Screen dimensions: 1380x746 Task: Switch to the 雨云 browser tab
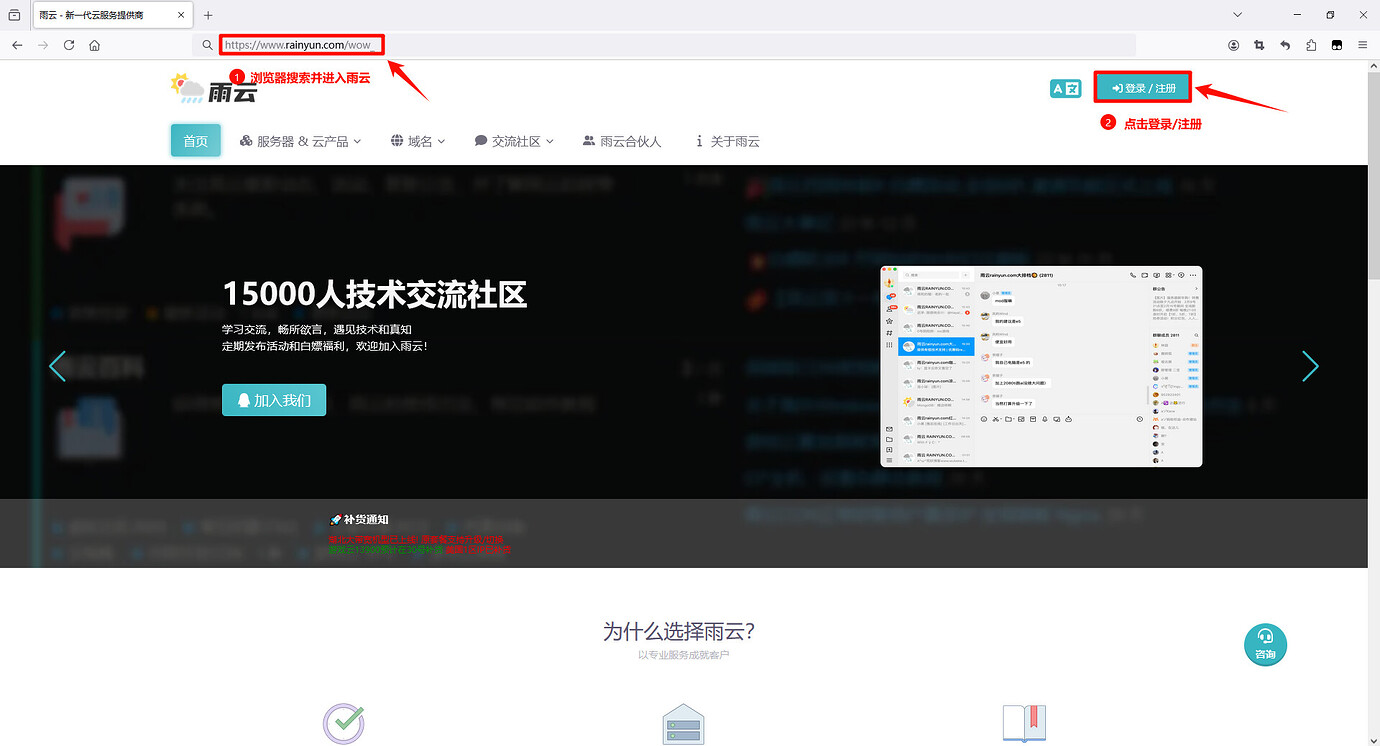(90, 15)
